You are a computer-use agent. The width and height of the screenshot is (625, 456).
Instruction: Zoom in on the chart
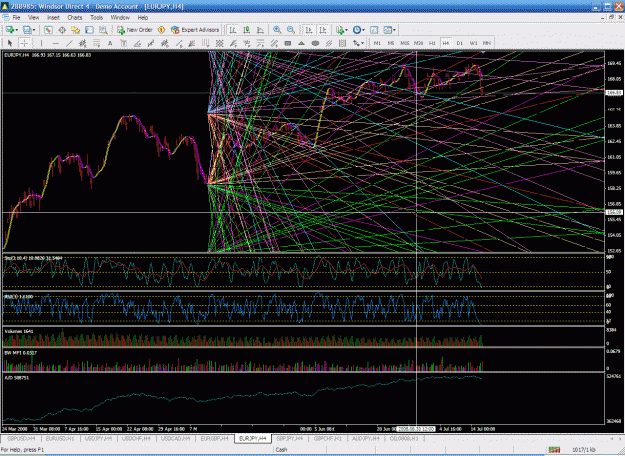point(277,30)
